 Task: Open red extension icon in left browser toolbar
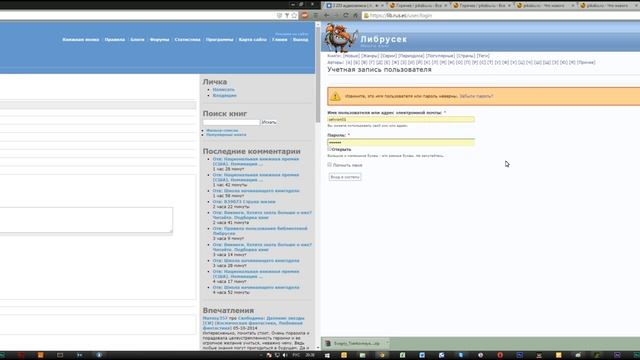[304, 15]
